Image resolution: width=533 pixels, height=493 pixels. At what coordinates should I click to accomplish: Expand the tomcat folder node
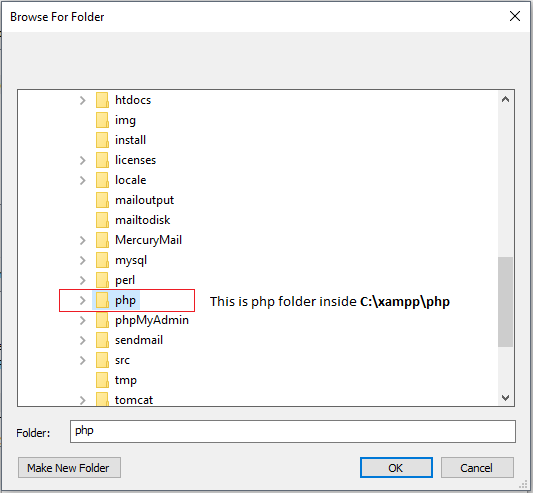pyautogui.click(x=83, y=400)
